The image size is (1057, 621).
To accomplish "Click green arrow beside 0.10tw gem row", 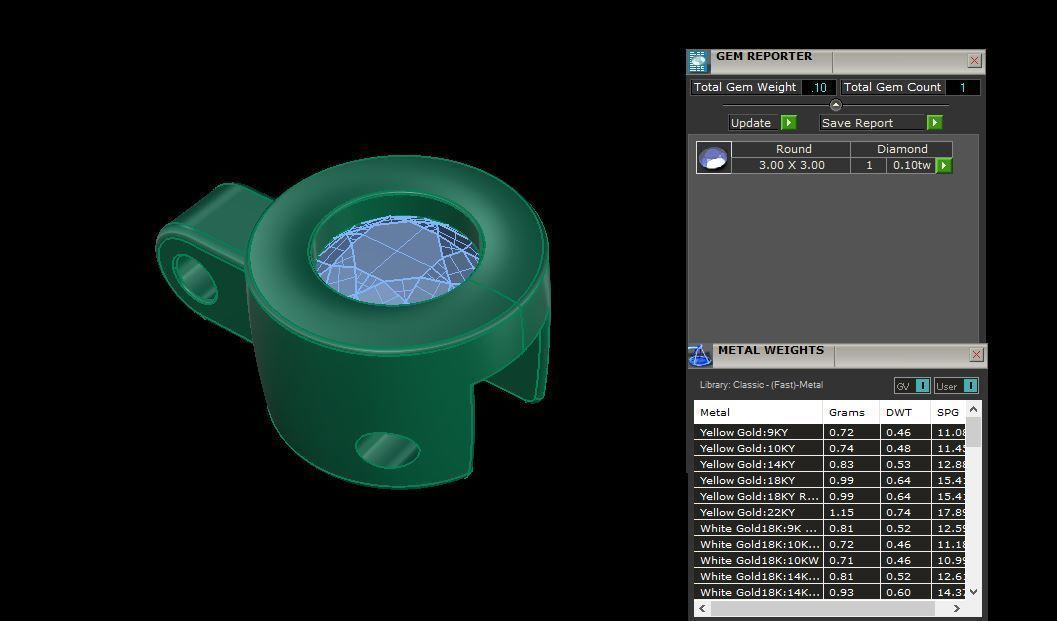I will point(944,165).
